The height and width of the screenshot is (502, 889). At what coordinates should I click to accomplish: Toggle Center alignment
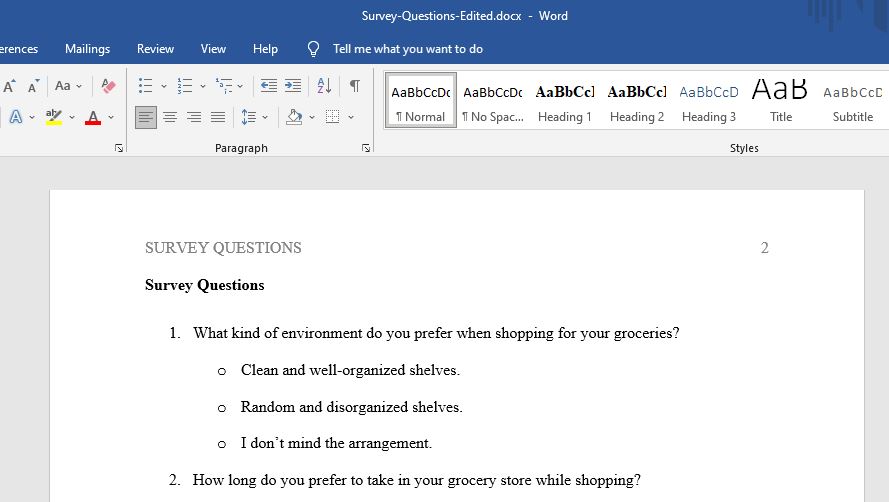coord(170,117)
